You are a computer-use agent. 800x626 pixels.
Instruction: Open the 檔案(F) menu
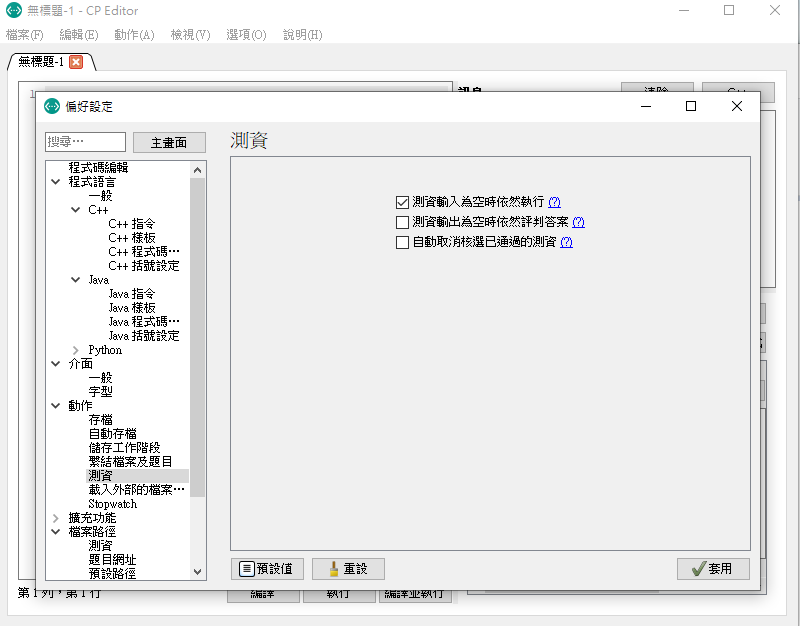25,35
